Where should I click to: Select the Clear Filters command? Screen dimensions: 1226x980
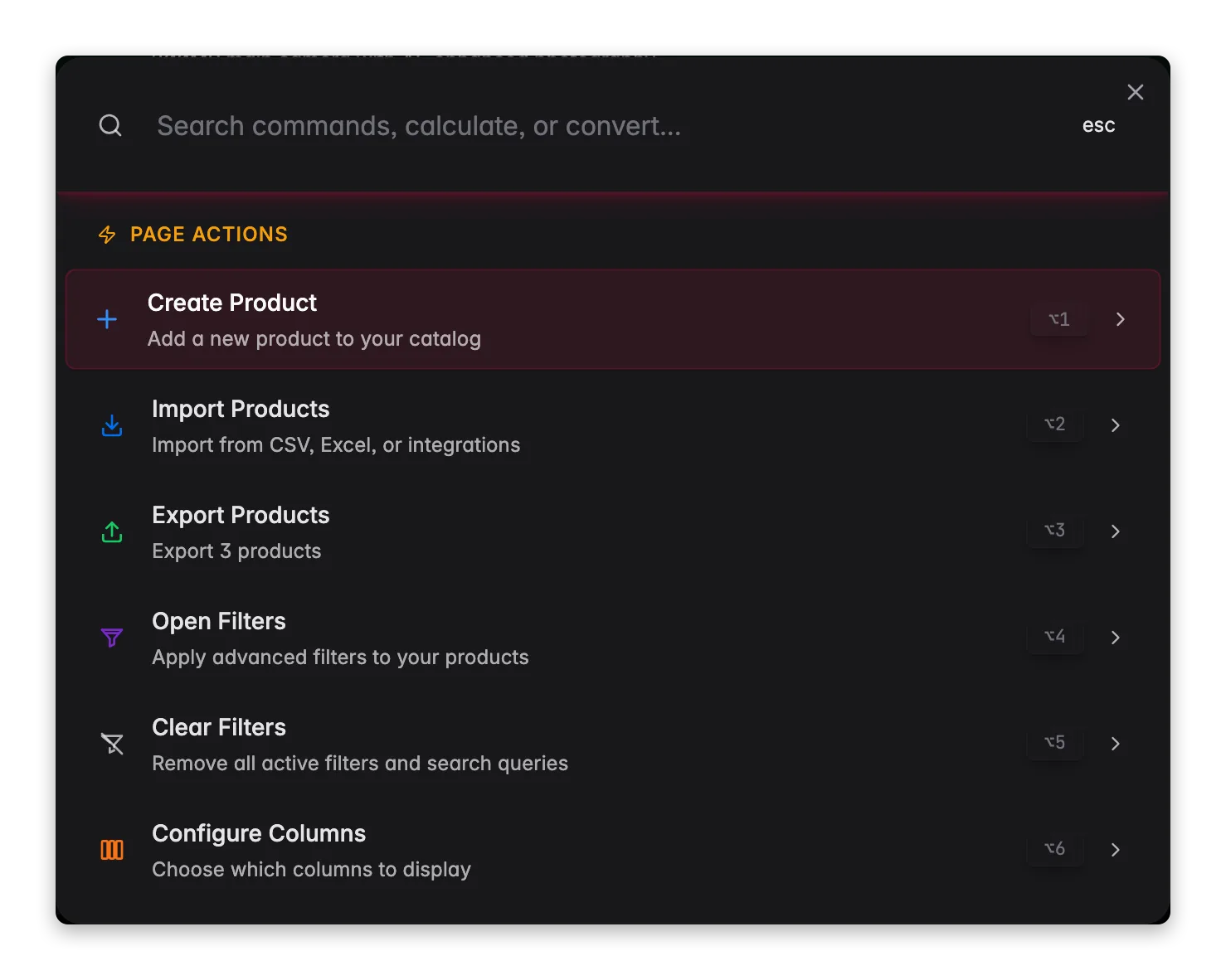click(x=613, y=744)
